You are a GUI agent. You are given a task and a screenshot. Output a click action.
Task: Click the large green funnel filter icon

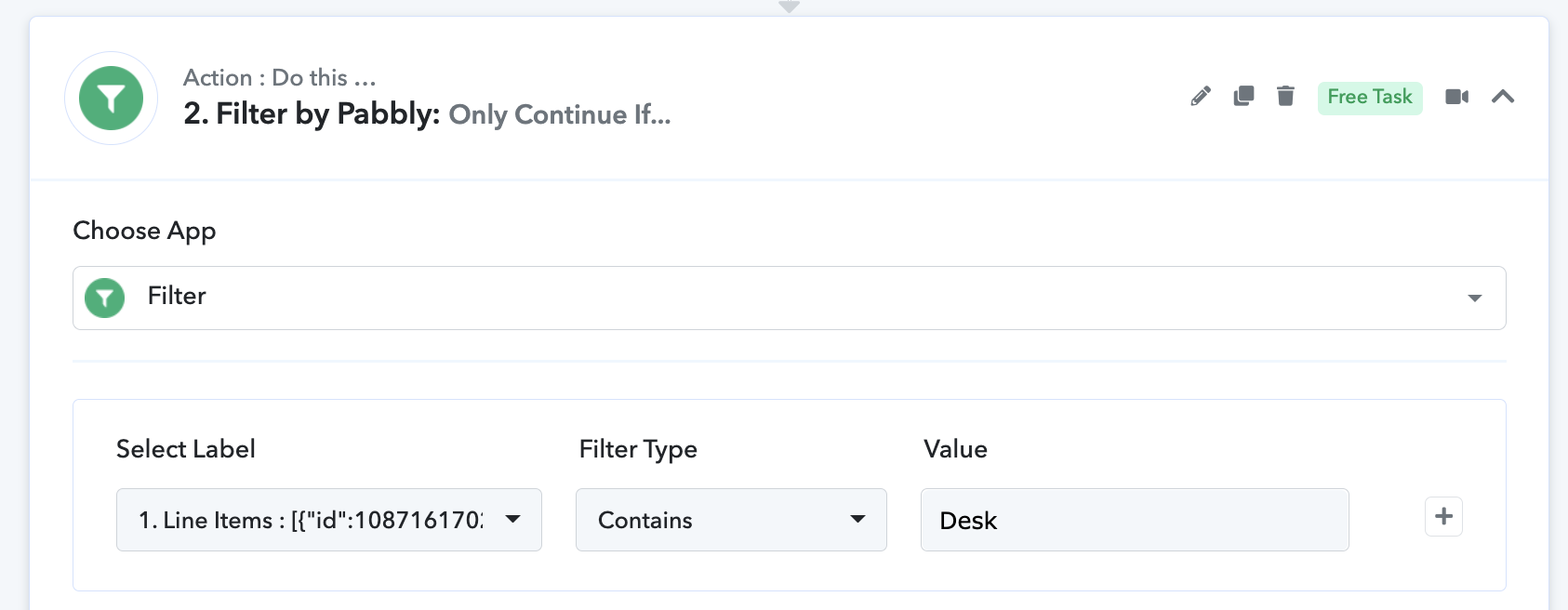tap(111, 99)
